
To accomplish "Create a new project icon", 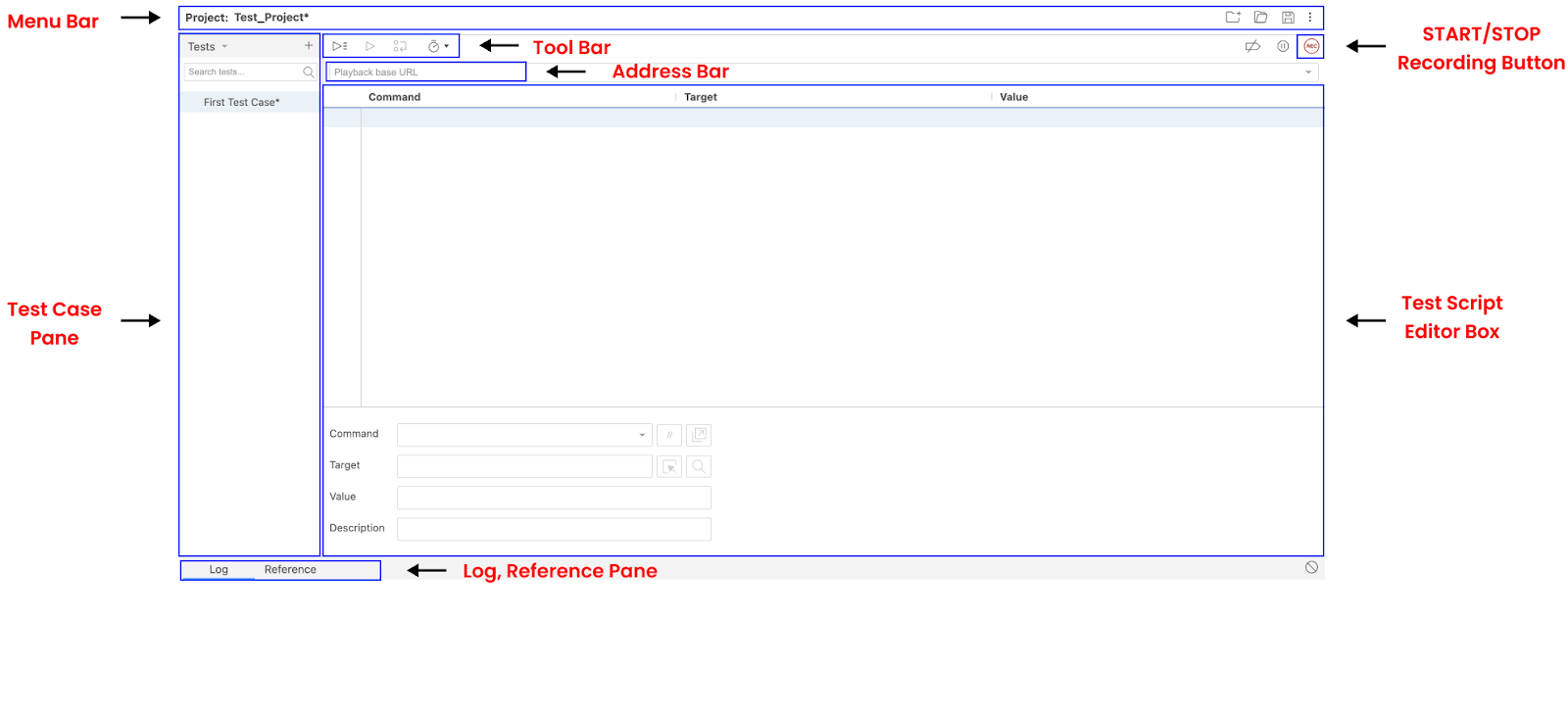I will tap(1233, 18).
